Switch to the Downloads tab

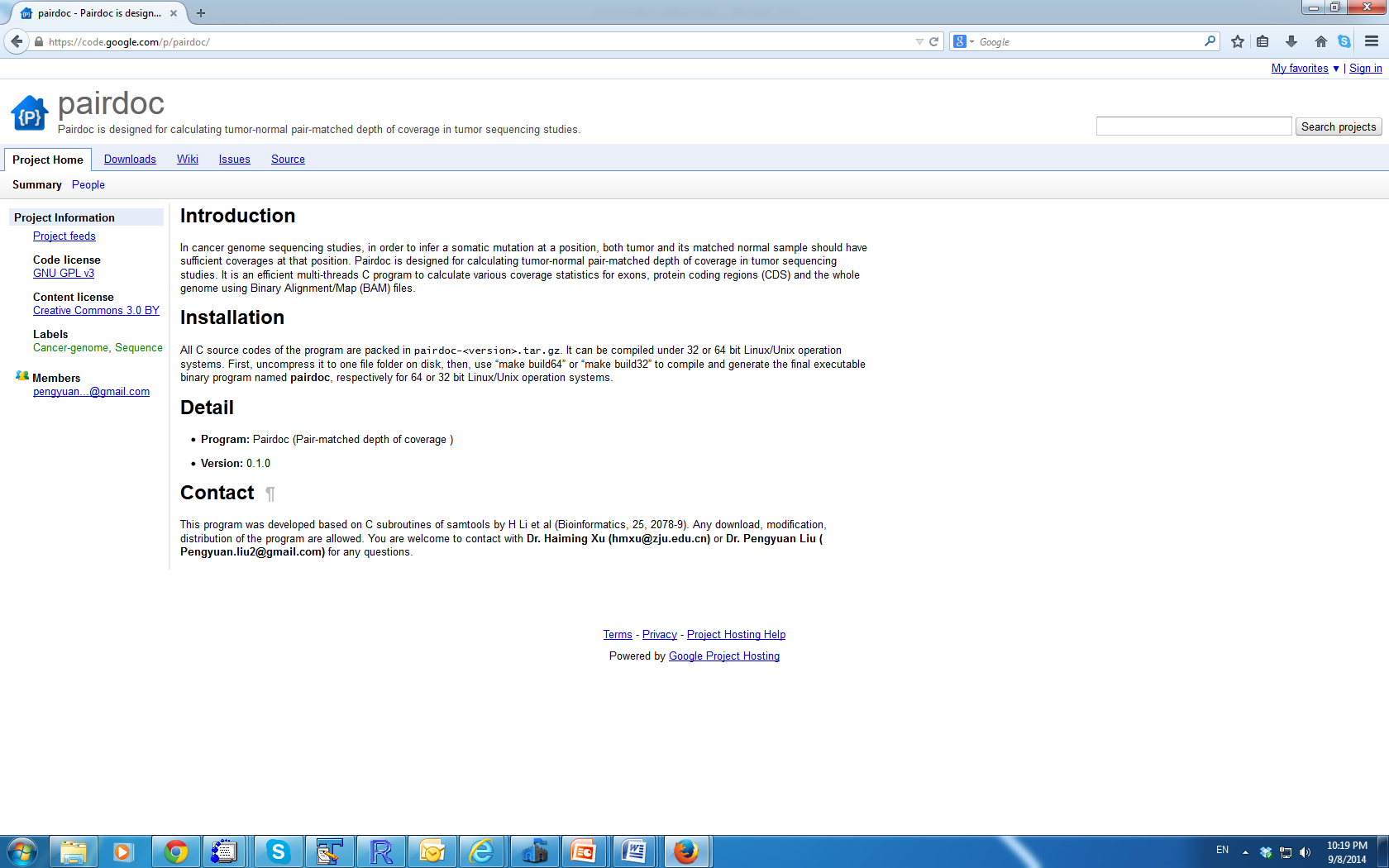[130, 160]
